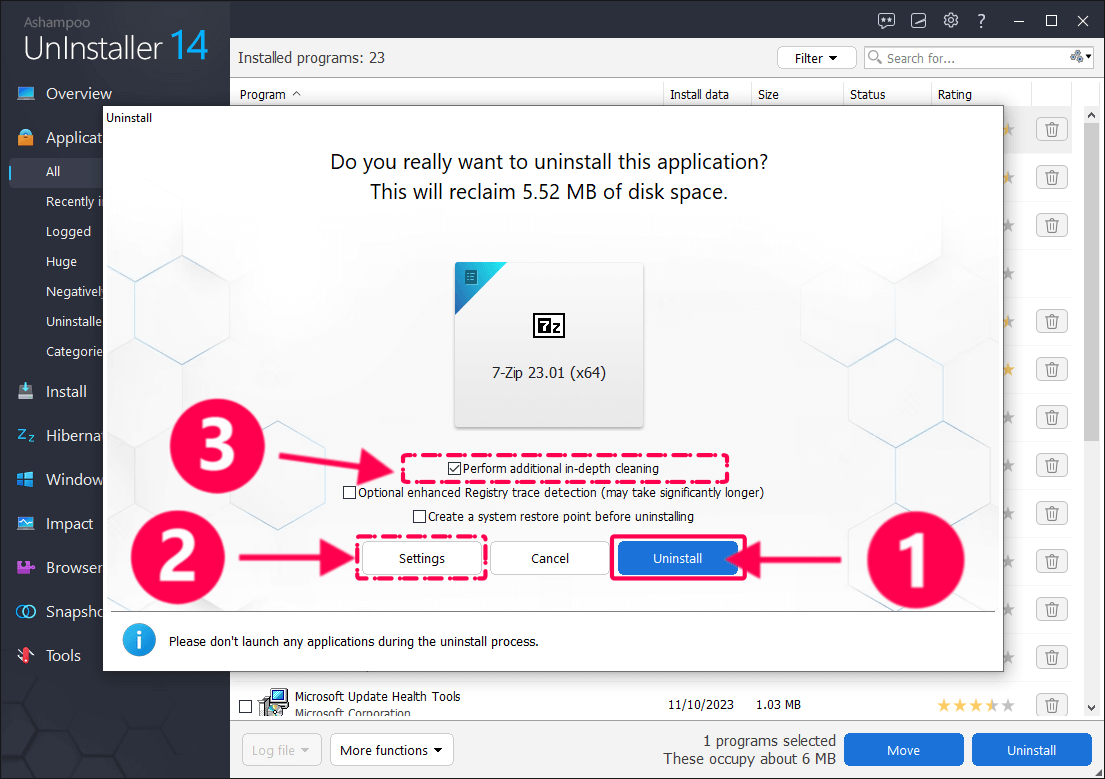Select the Impact sidebar item
This screenshot has width=1105, height=779.
tap(69, 524)
